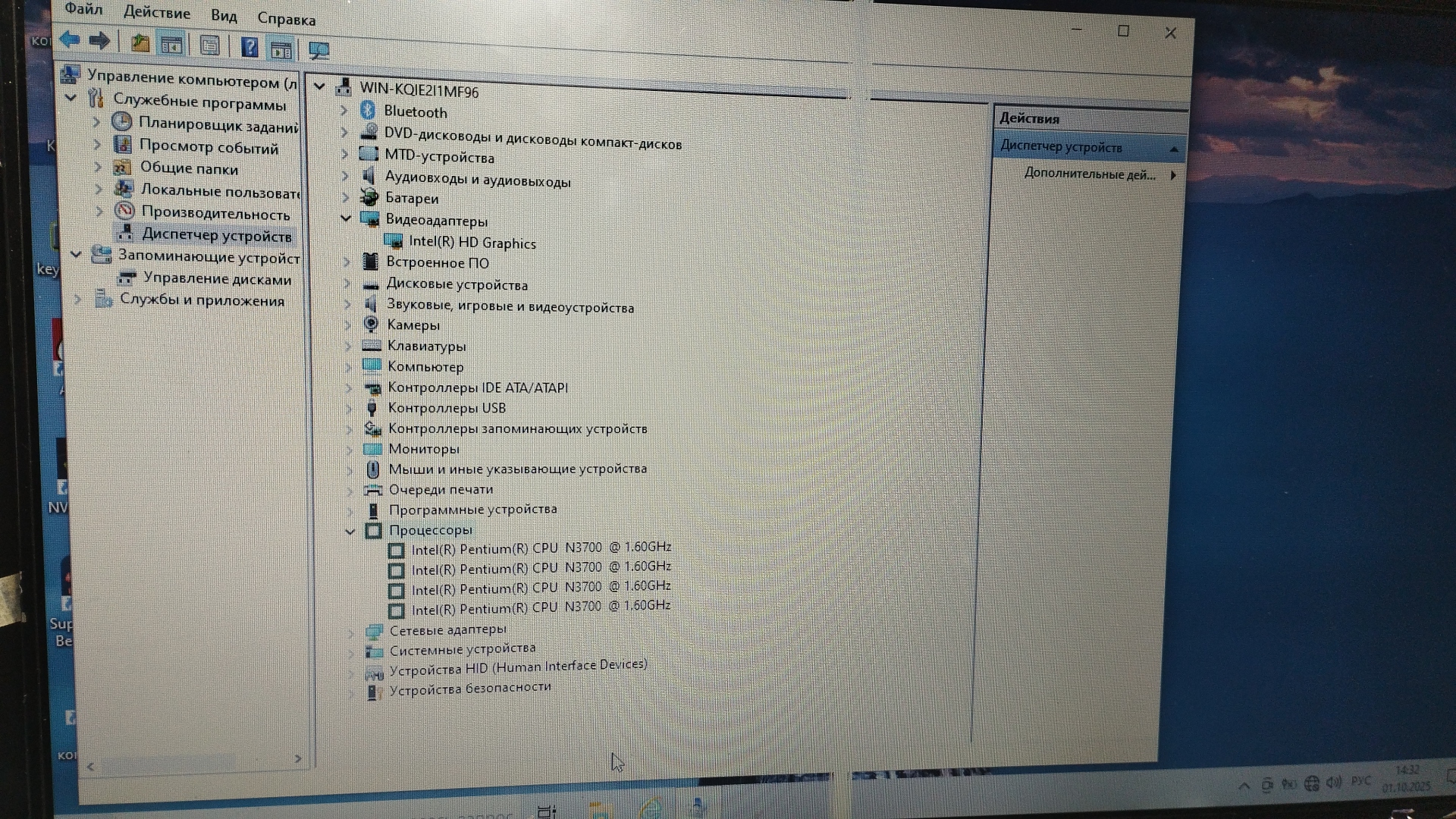Select Сетевые адаптеры category
The image size is (1456, 819).
(x=447, y=630)
